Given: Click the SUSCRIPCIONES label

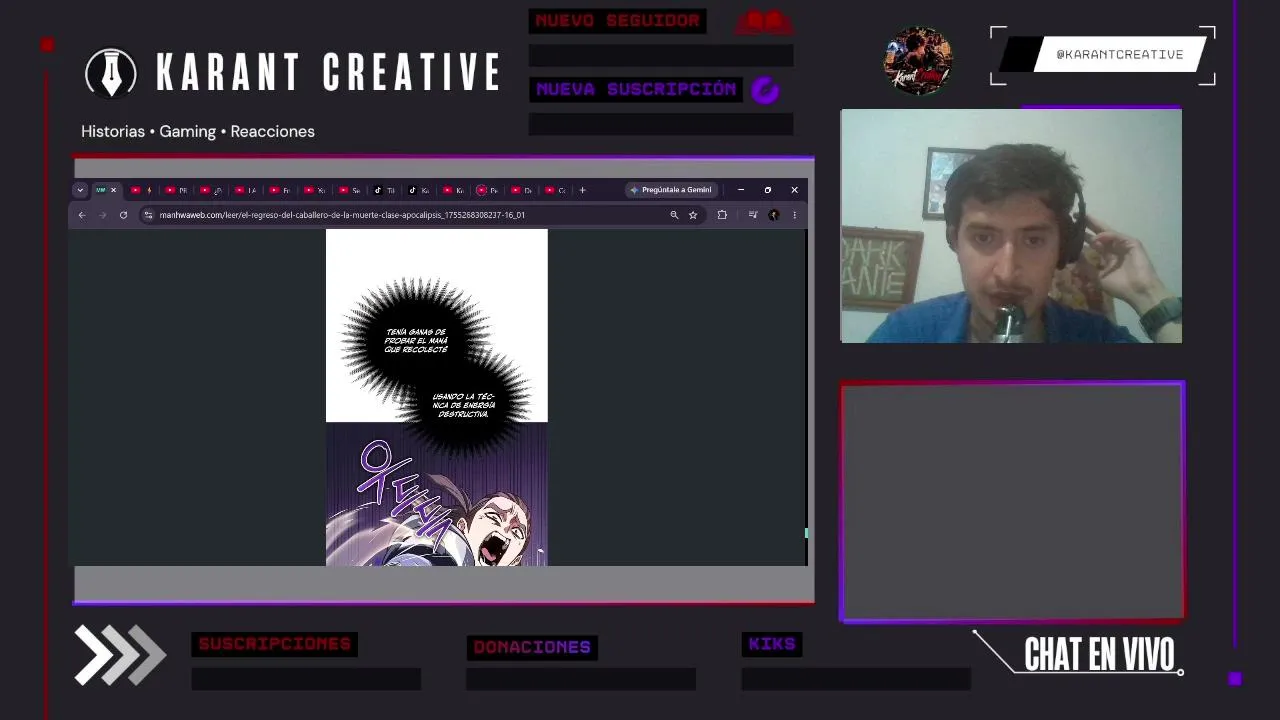Looking at the screenshot, I should [x=275, y=644].
